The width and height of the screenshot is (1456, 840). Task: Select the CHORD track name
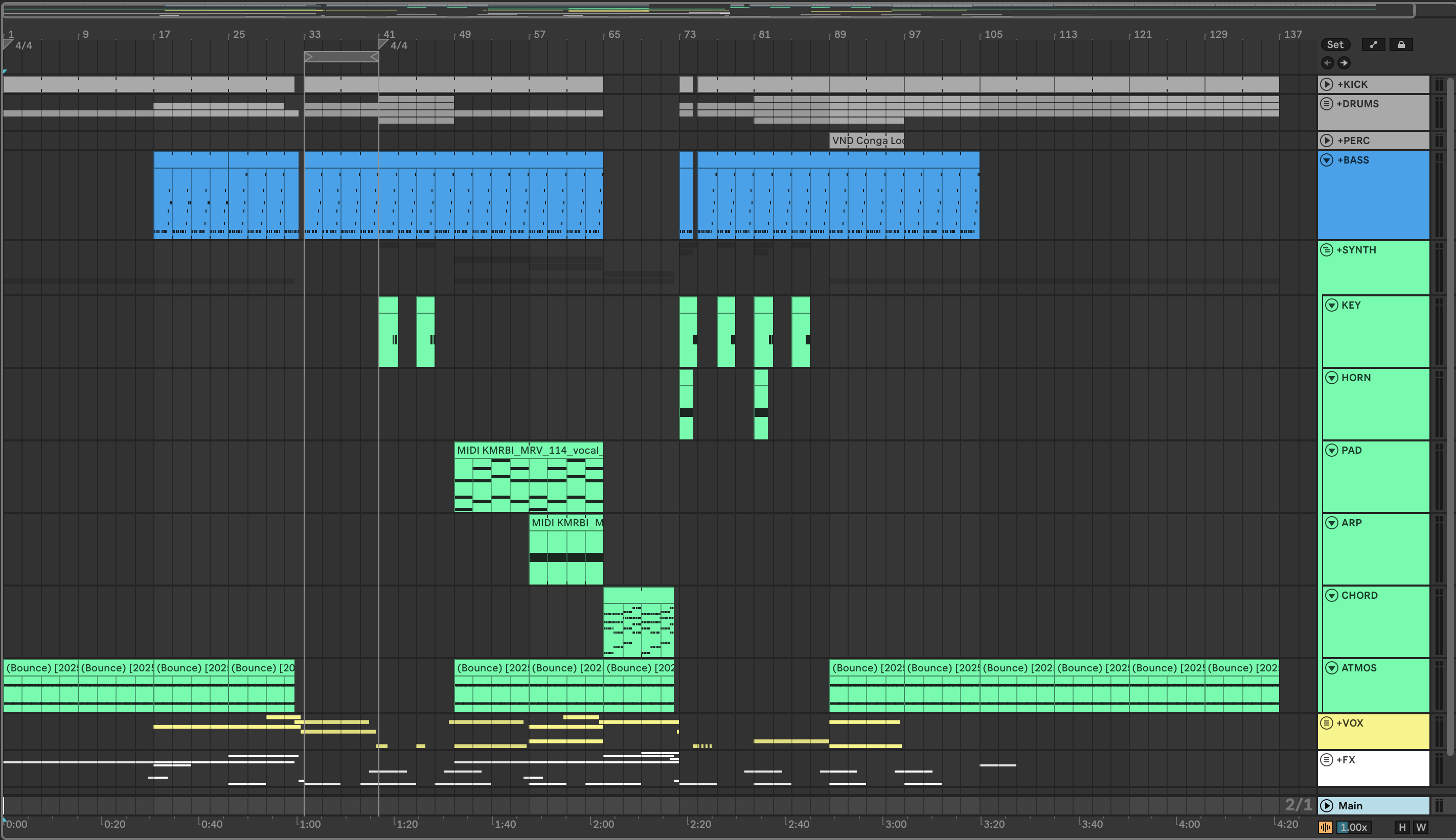point(1359,595)
